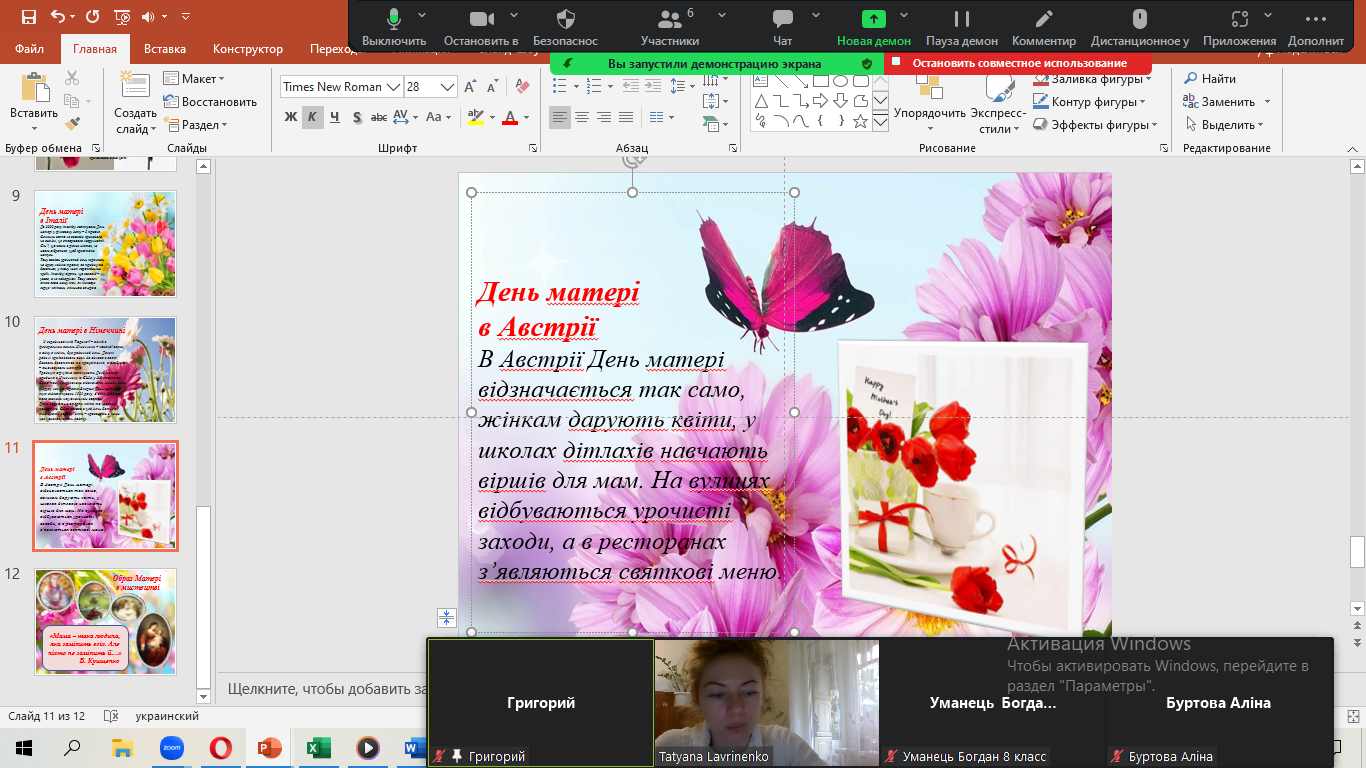Open the character spacing AV dropdown

407,117
